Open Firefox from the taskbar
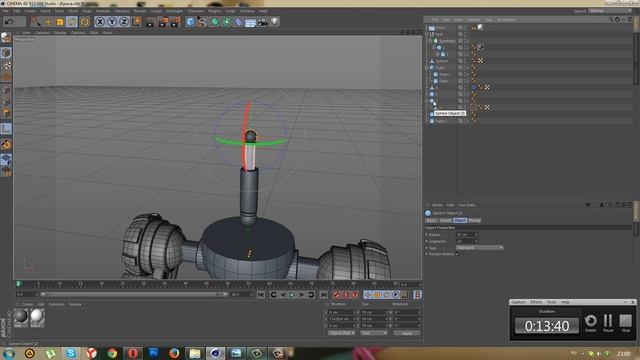This screenshot has width=640, height=360. click(x=174, y=353)
